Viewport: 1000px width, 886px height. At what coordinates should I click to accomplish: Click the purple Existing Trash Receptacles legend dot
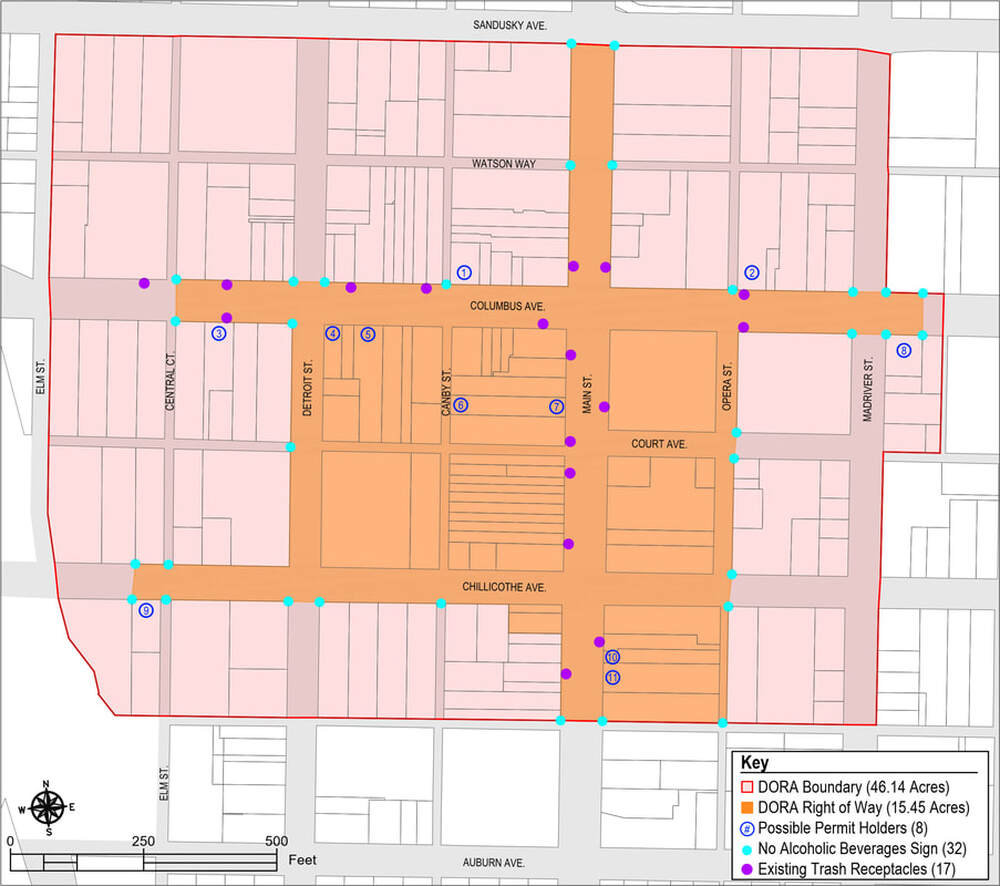(x=747, y=868)
